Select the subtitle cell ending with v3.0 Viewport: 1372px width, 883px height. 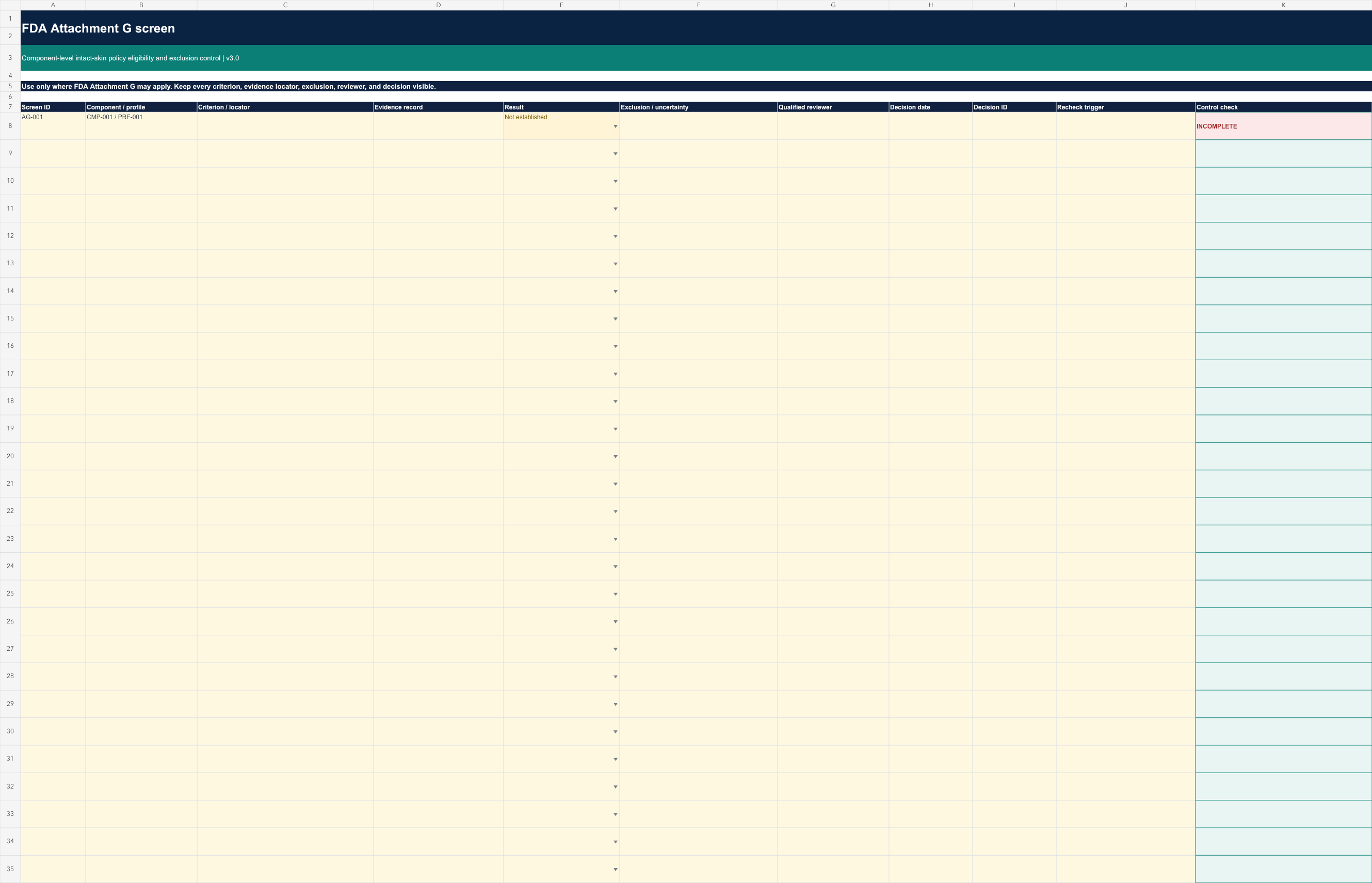(x=696, y=58)
